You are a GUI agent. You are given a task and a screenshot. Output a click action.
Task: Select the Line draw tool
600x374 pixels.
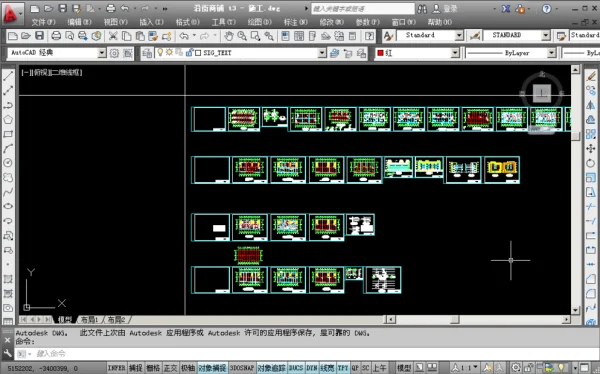[x=8, y=76]
